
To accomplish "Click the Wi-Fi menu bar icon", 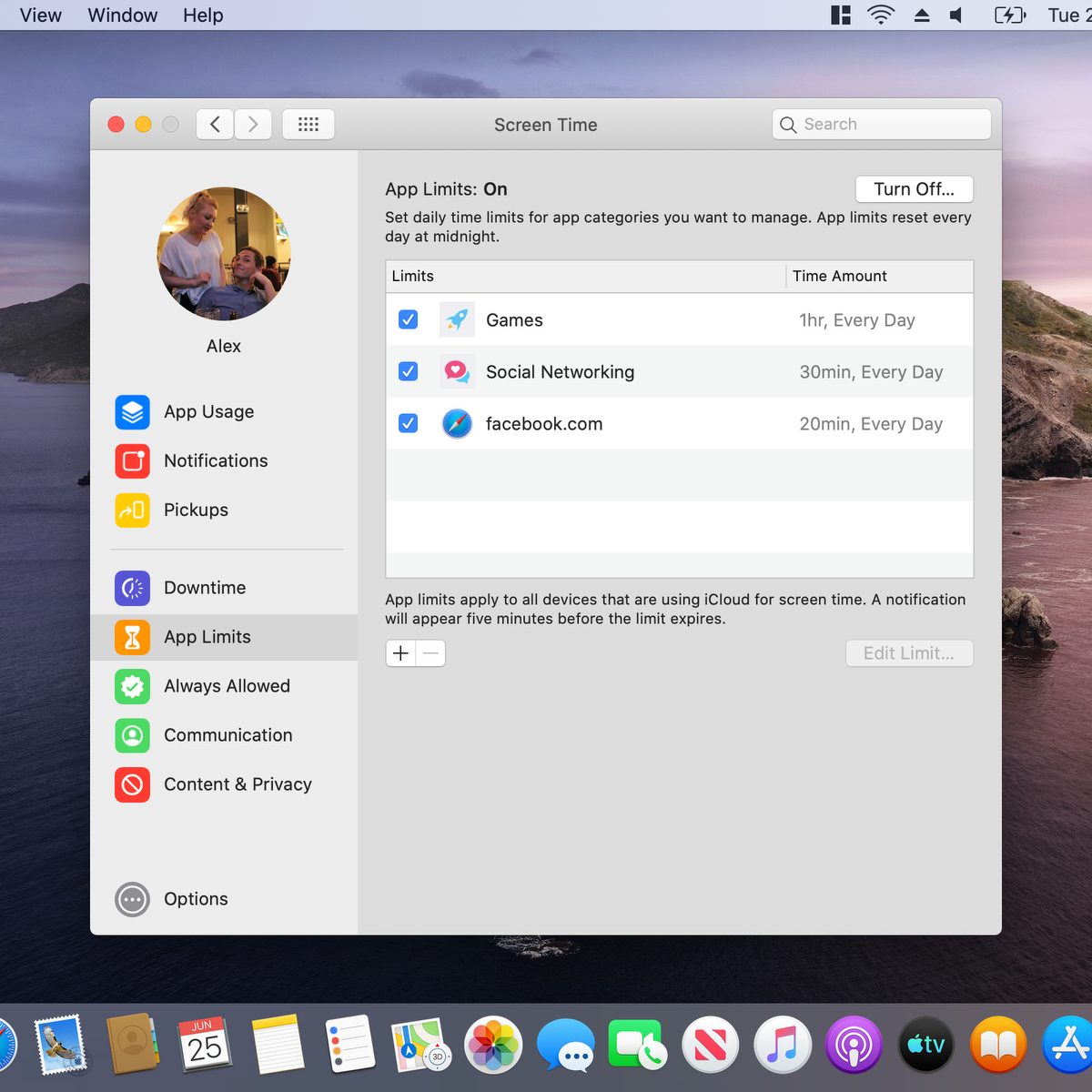I will (881, 15).
